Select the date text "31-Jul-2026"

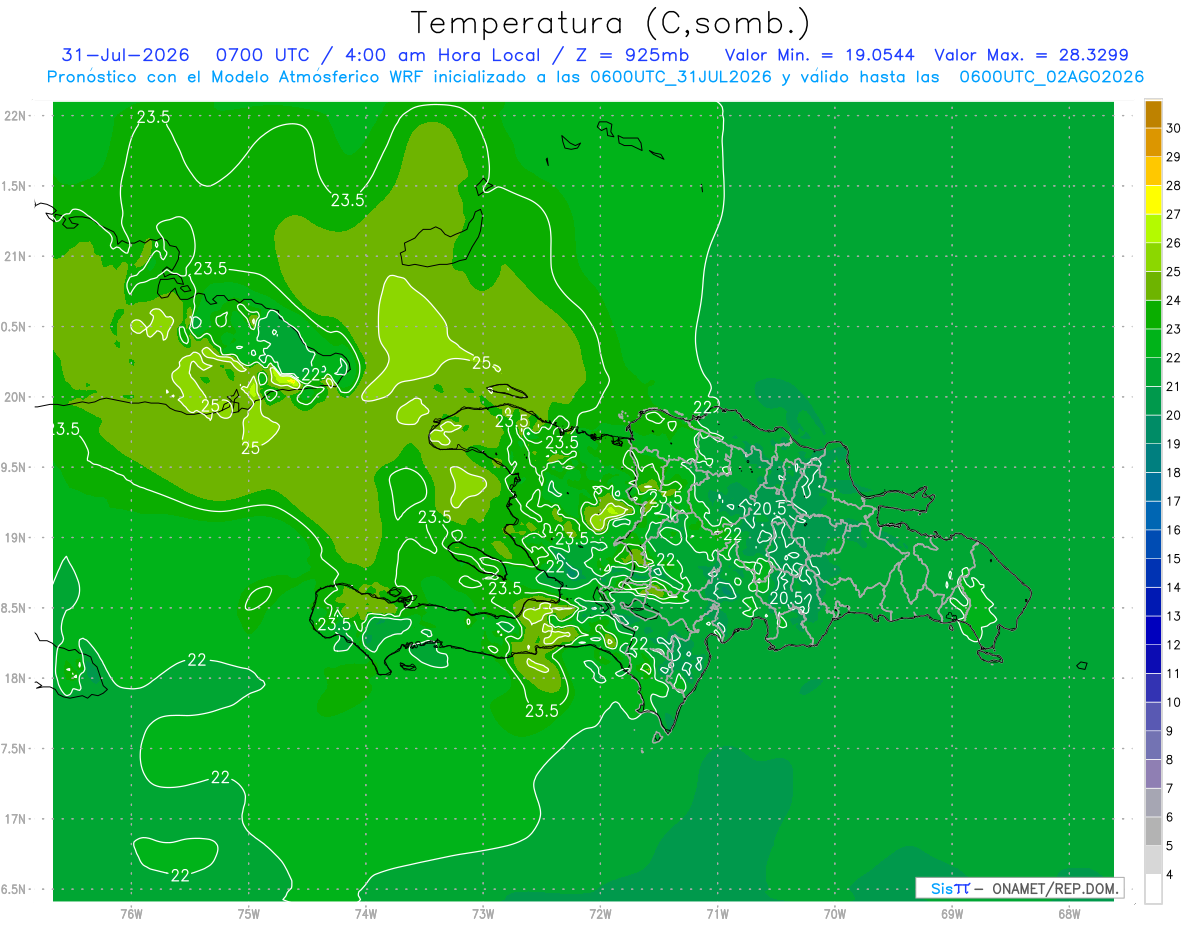click(x=125, y=55)
